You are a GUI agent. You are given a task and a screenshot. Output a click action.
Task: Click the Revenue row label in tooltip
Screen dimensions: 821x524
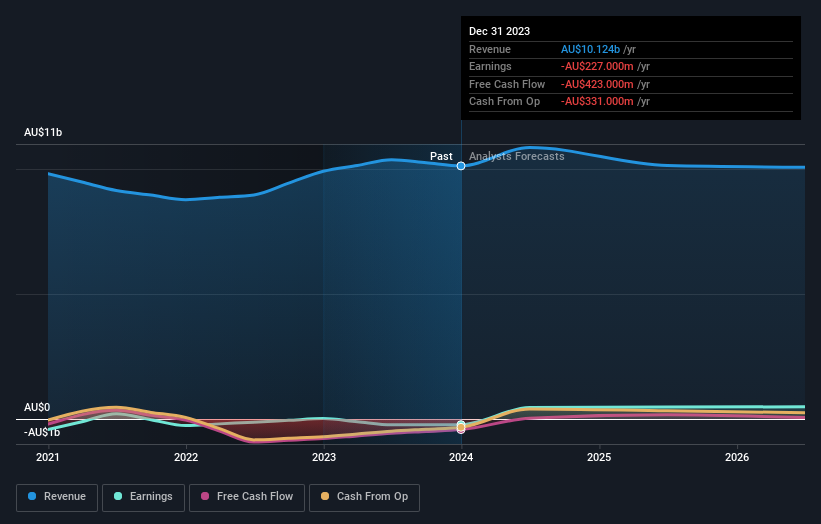(490, 49)
